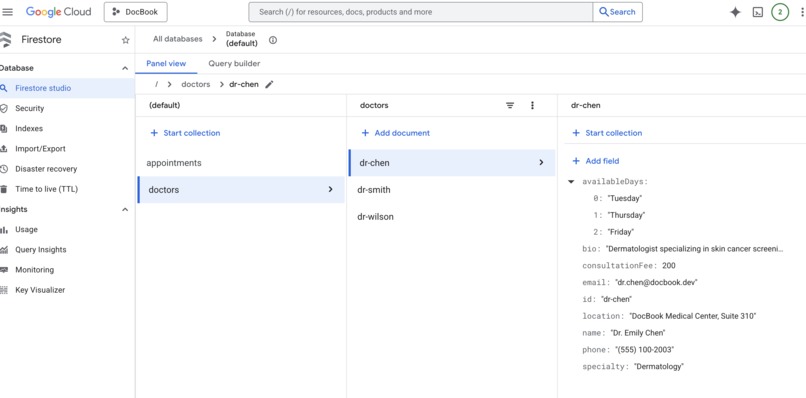Viewport: 806px width, 398px height.
Task: Click the "Thursday" array value
Action: point(626,215)
